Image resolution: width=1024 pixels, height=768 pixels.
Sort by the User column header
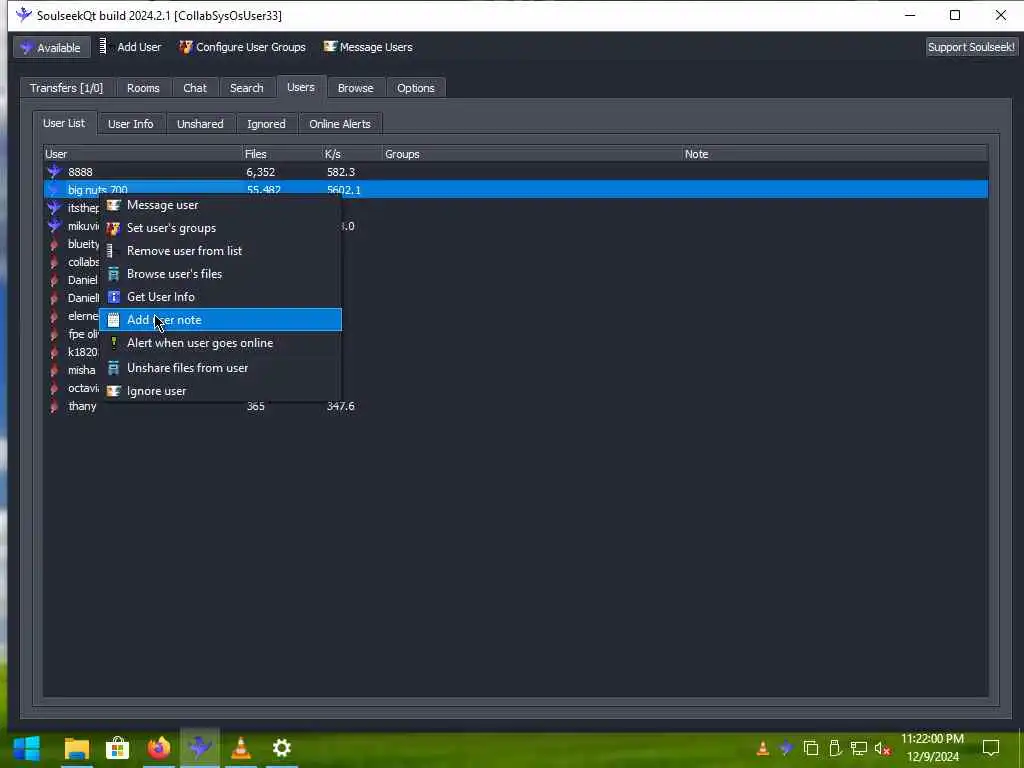[142, 154]
